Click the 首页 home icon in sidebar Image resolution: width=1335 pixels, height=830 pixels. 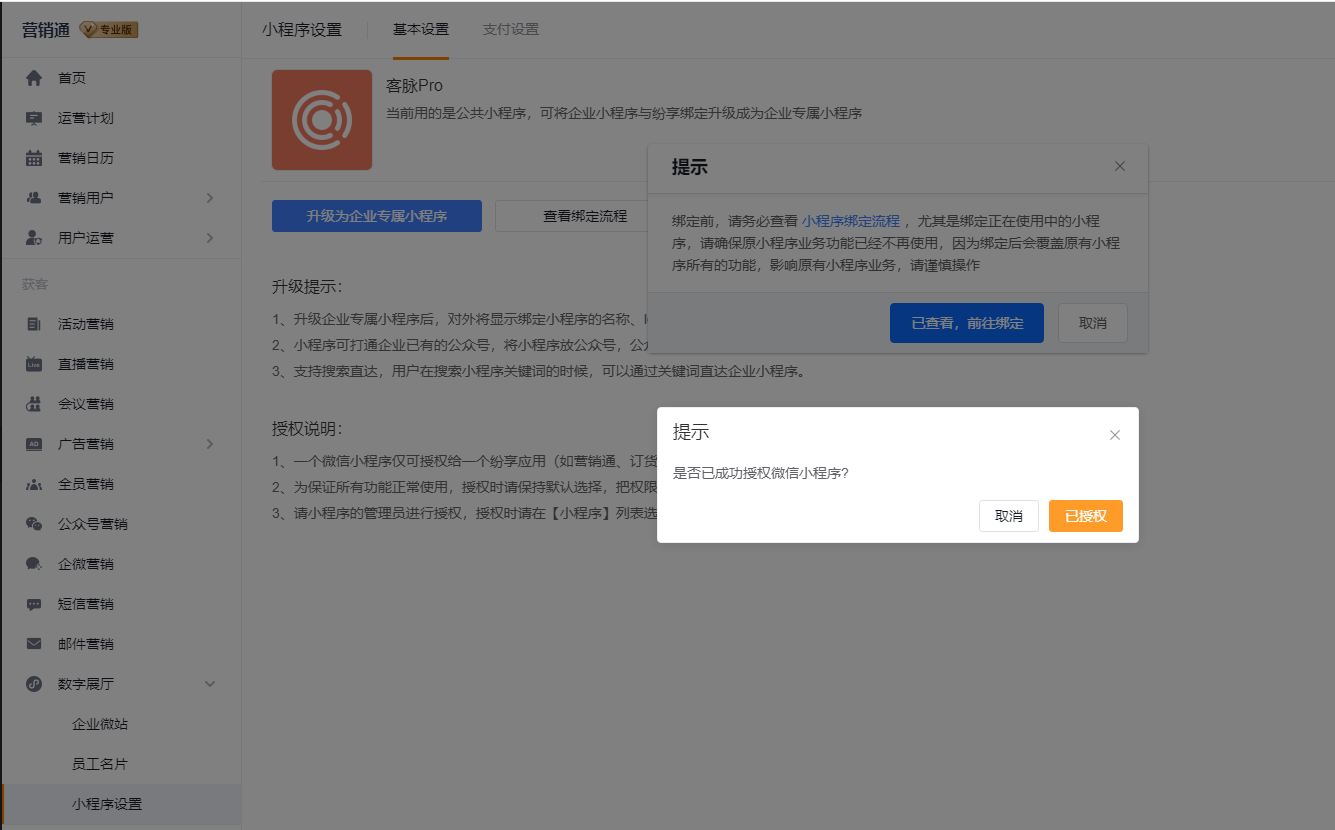[34, 78]
